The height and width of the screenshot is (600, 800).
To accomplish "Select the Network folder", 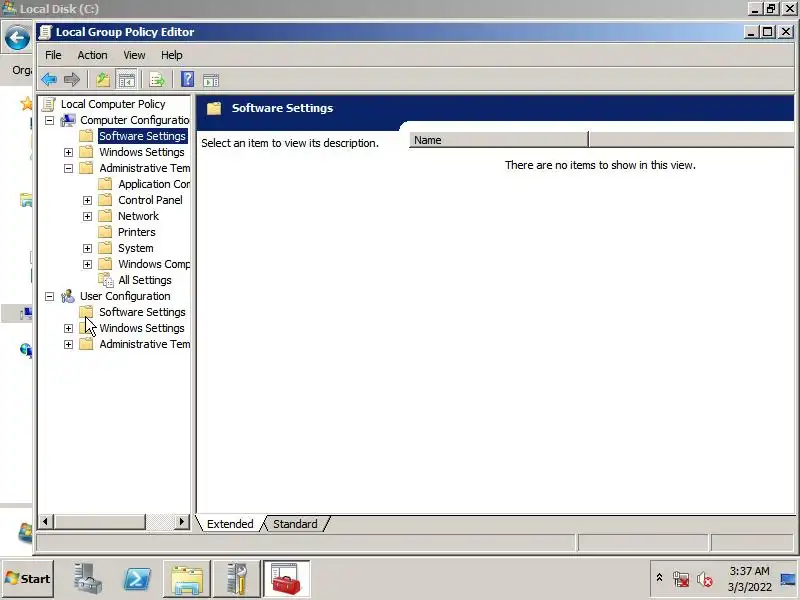I will (x=139, y=216).
